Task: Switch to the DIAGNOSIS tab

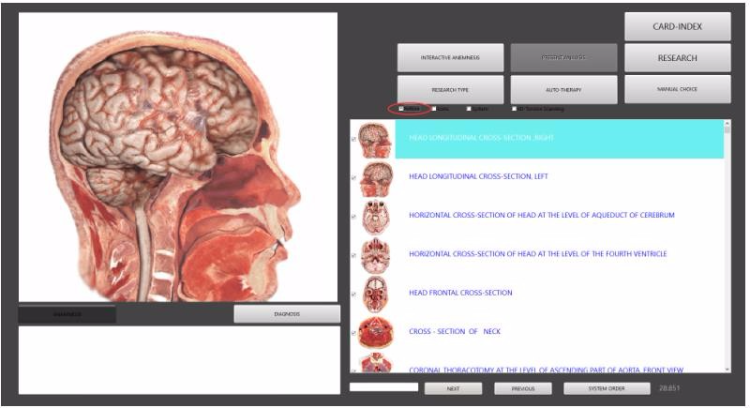Action: point(287,314)
